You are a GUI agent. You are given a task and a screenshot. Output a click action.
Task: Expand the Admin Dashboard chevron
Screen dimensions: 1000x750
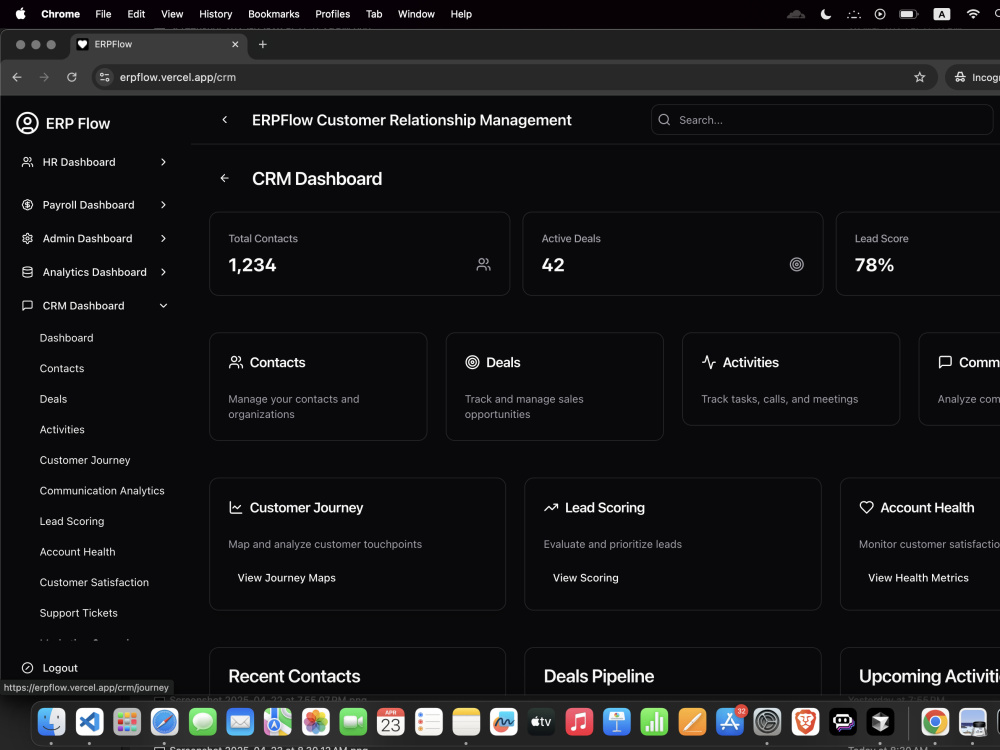click(163, 239)
